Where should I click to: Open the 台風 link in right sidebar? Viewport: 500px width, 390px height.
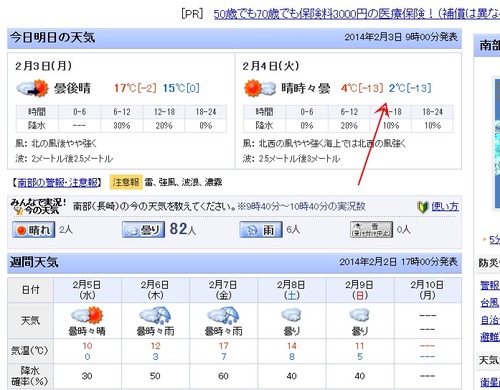[490, 303]
